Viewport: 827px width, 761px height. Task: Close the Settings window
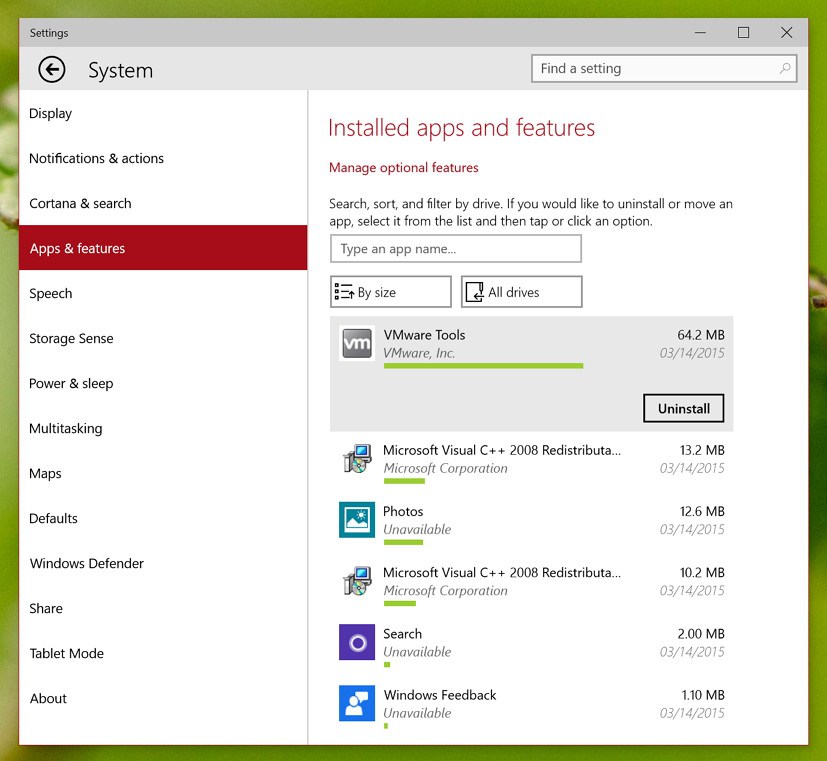[x=786, y=33]
